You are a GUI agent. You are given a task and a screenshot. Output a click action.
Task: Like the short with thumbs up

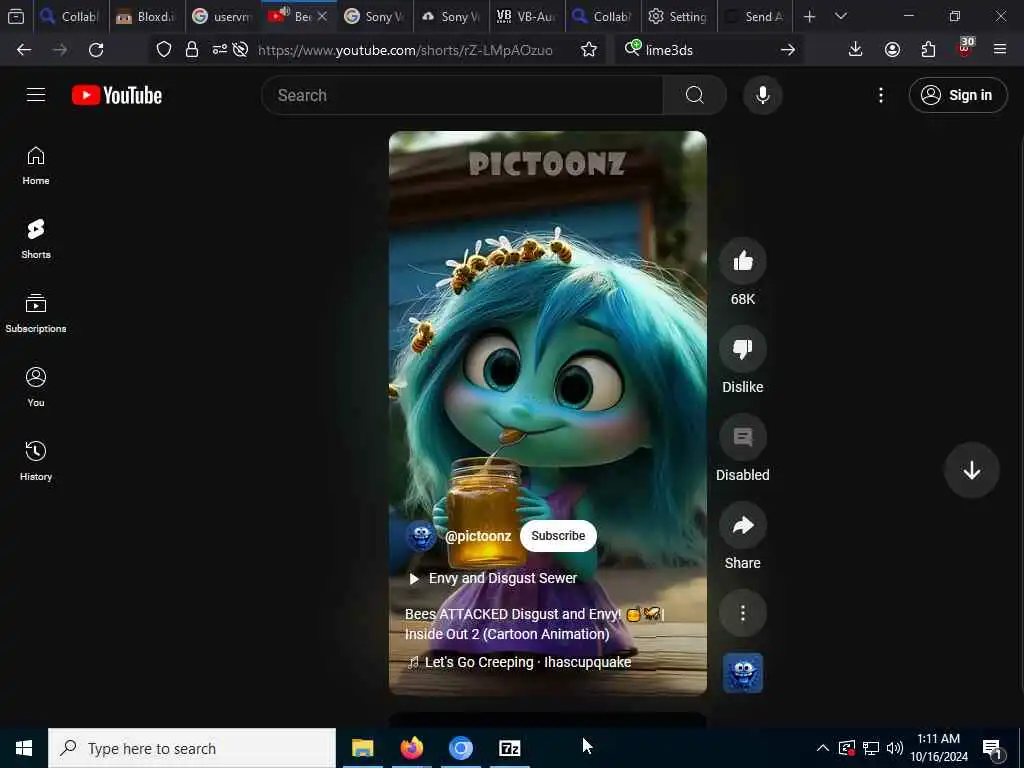pyautogui.click(x=743, y=261)
